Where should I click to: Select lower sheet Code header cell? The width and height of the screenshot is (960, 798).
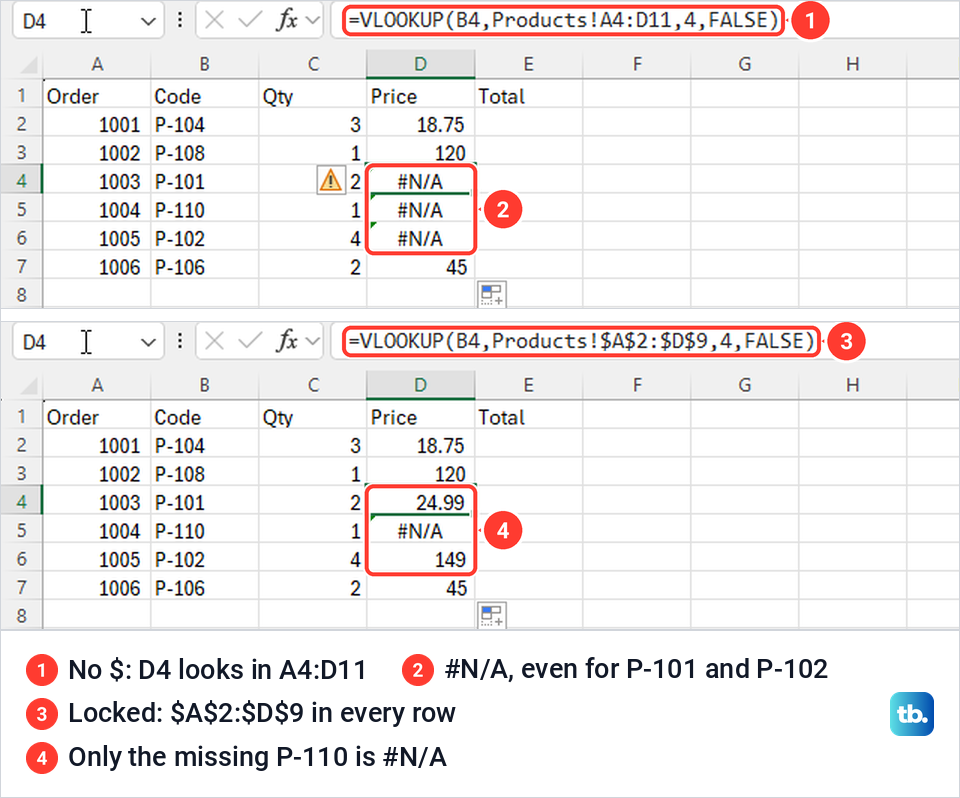pyautogui.click(x=204, y=416)
